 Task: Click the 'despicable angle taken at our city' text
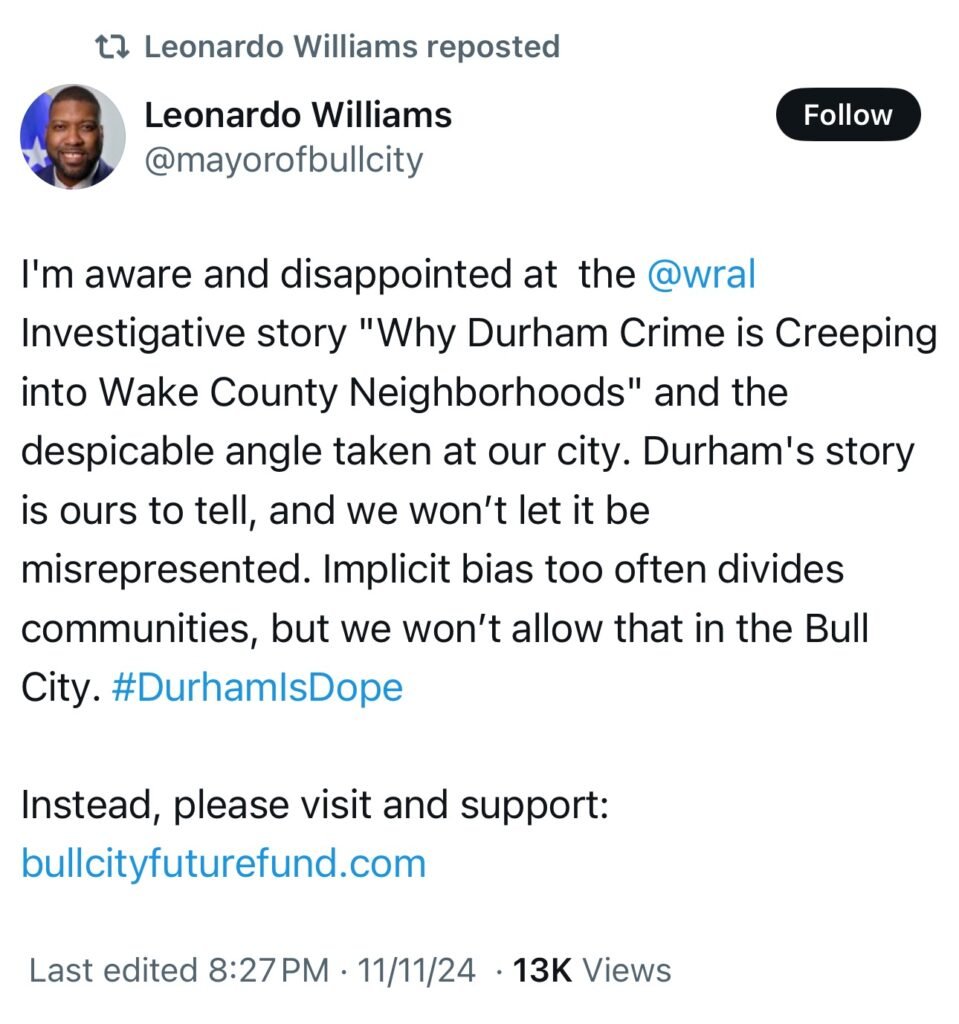tap(325, 452)
